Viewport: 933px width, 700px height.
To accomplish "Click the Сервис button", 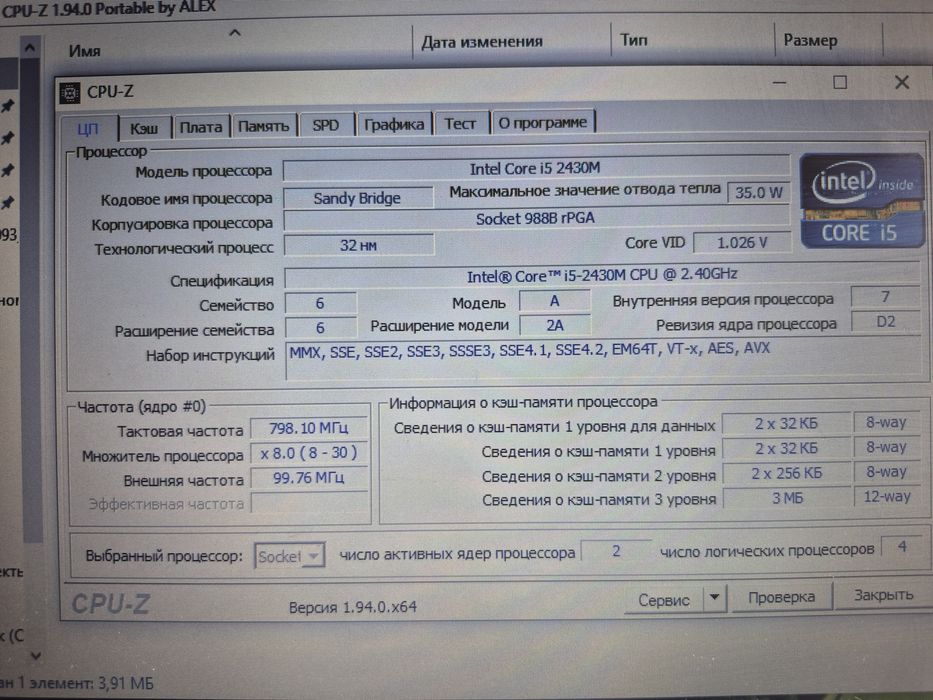I will click(x=664, y=599).
